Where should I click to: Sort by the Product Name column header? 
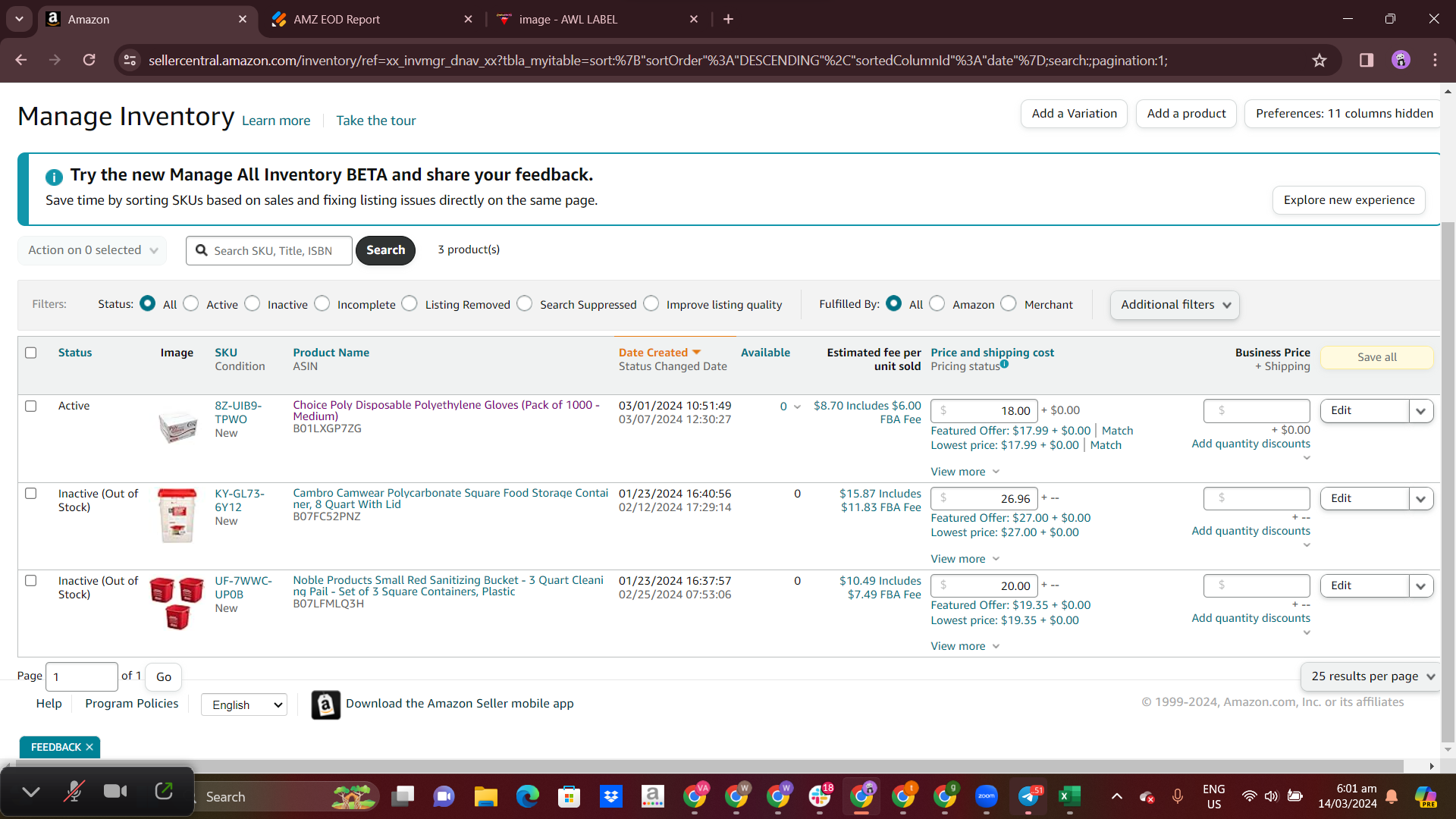click(x=331, y=353)
